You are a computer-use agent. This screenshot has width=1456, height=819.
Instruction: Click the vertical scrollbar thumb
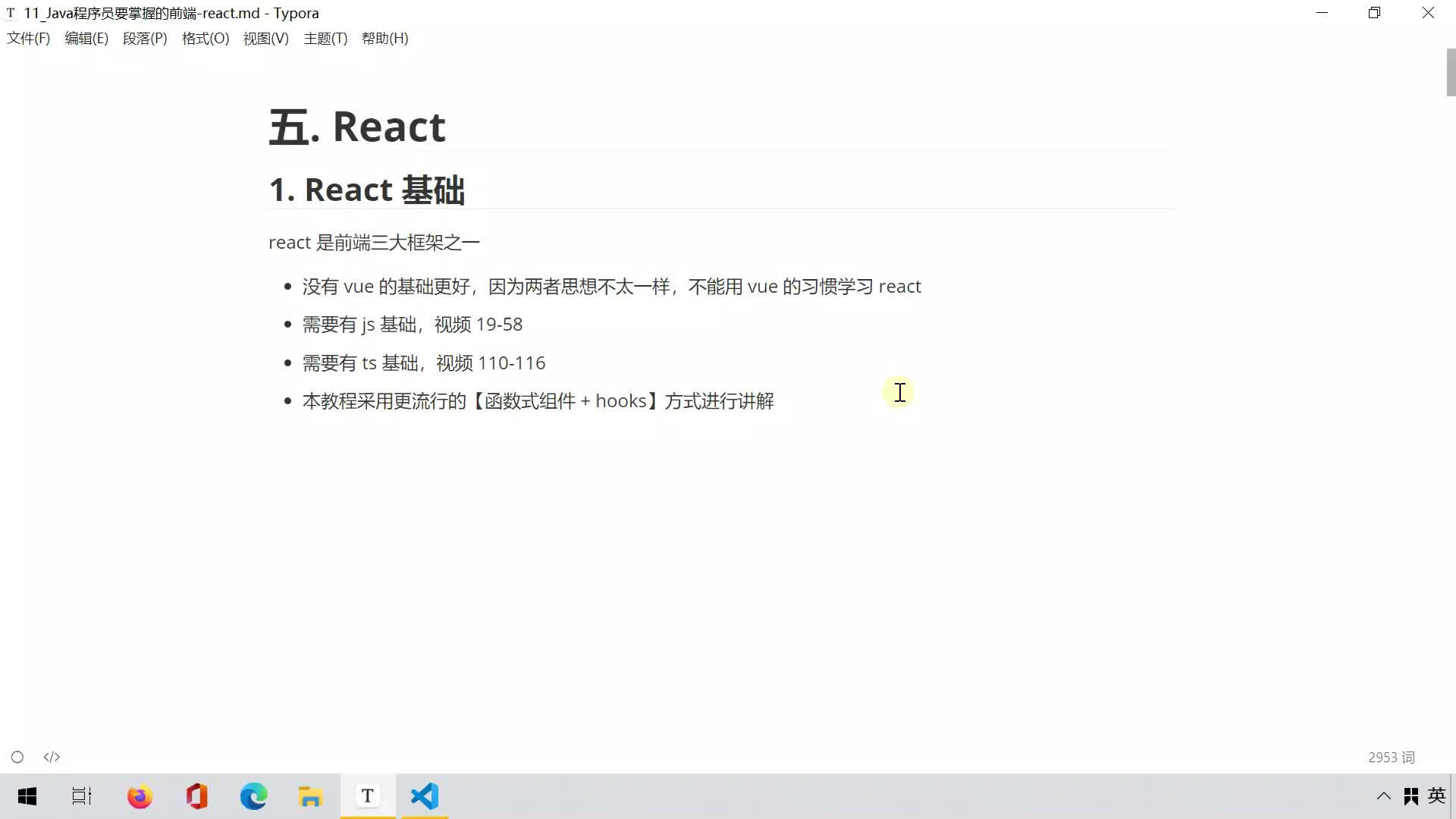(x=1451, y=73)
